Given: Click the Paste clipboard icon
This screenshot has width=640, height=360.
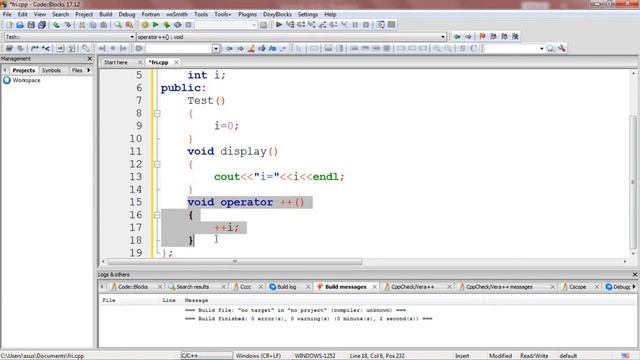Looking at the screenshot, I should click(104, 25).
